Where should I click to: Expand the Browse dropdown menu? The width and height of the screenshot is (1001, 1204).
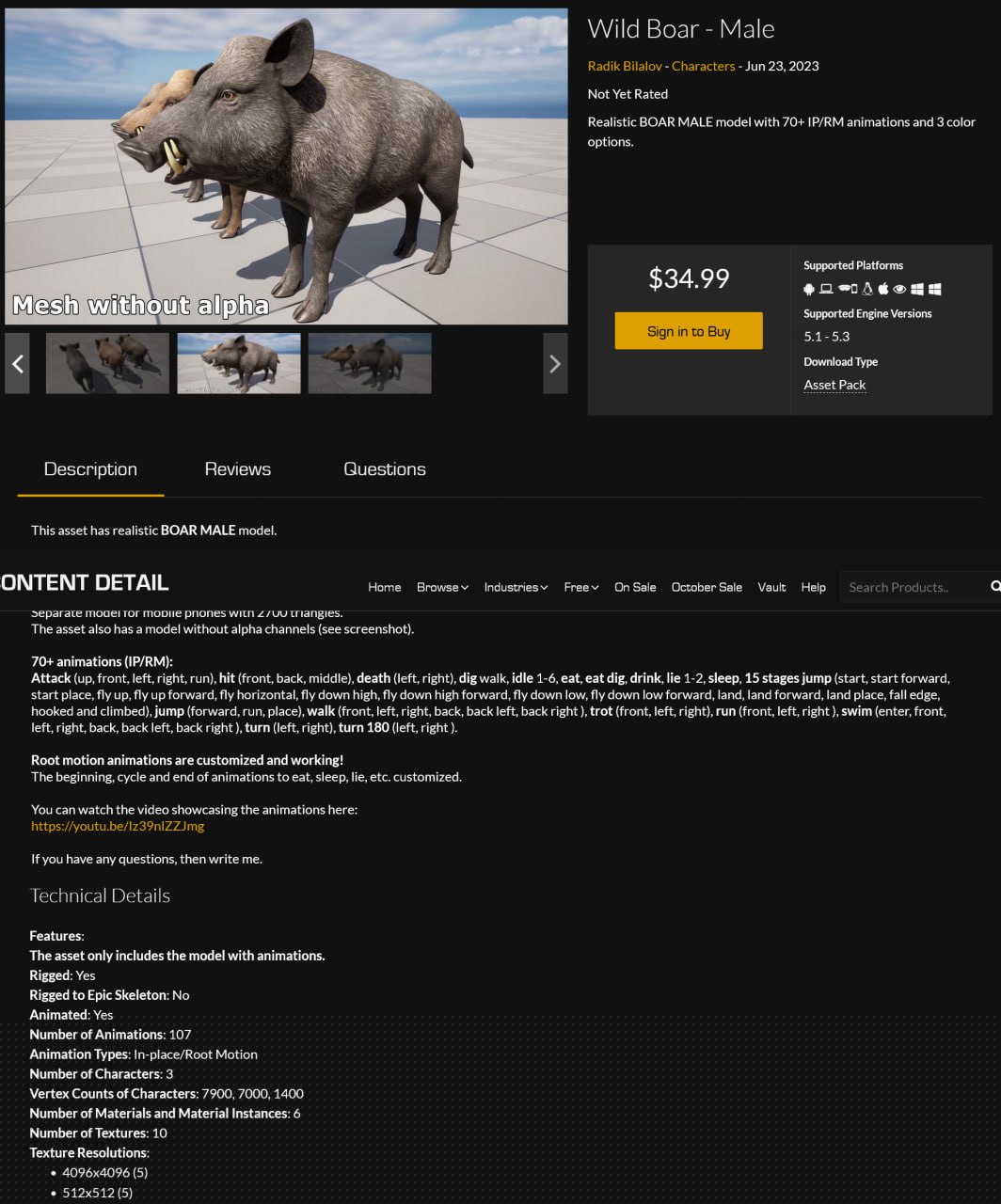point(442,587)
